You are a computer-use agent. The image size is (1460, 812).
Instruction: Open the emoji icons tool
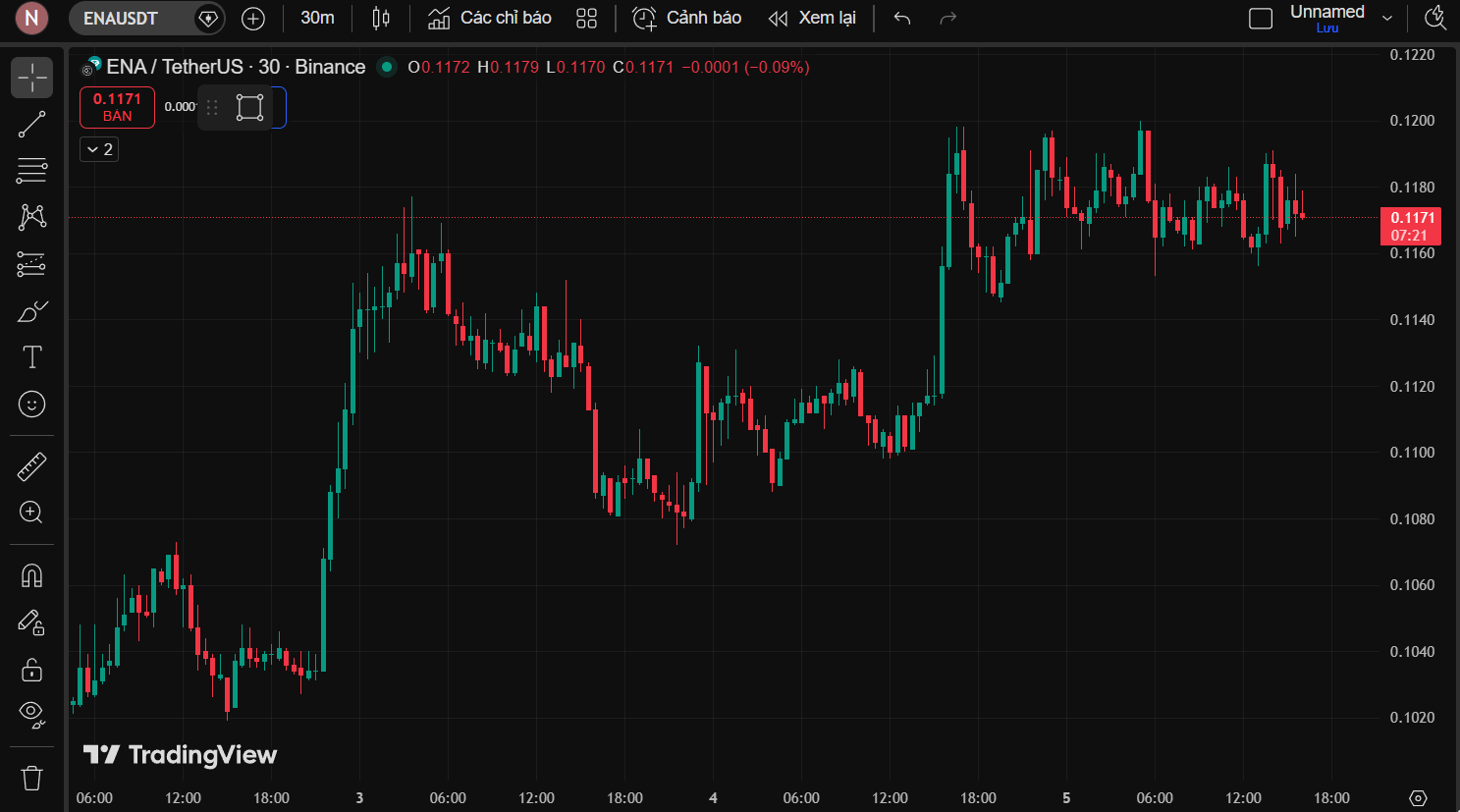31,405
